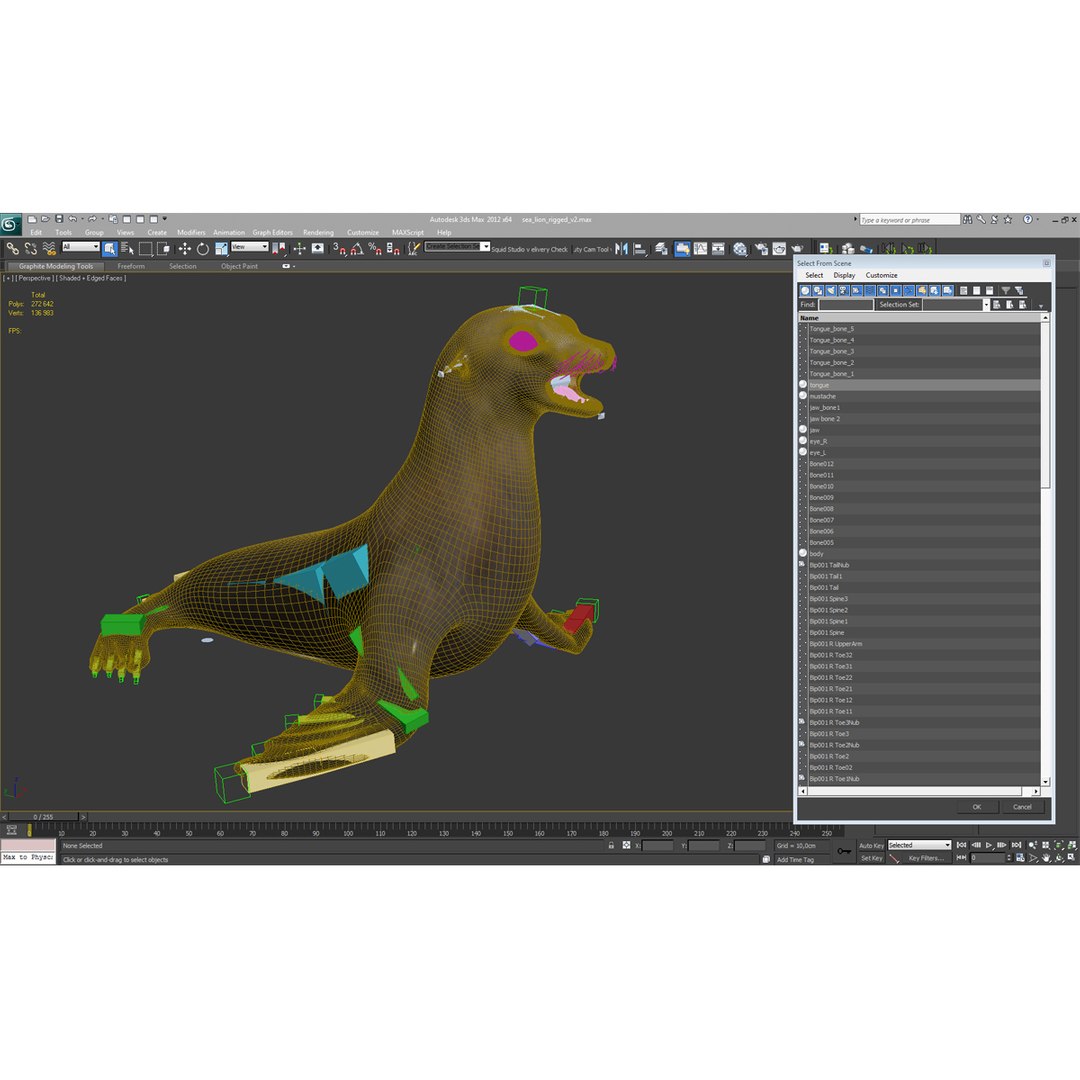Expand quick access toolbar customize arrow

165,219
